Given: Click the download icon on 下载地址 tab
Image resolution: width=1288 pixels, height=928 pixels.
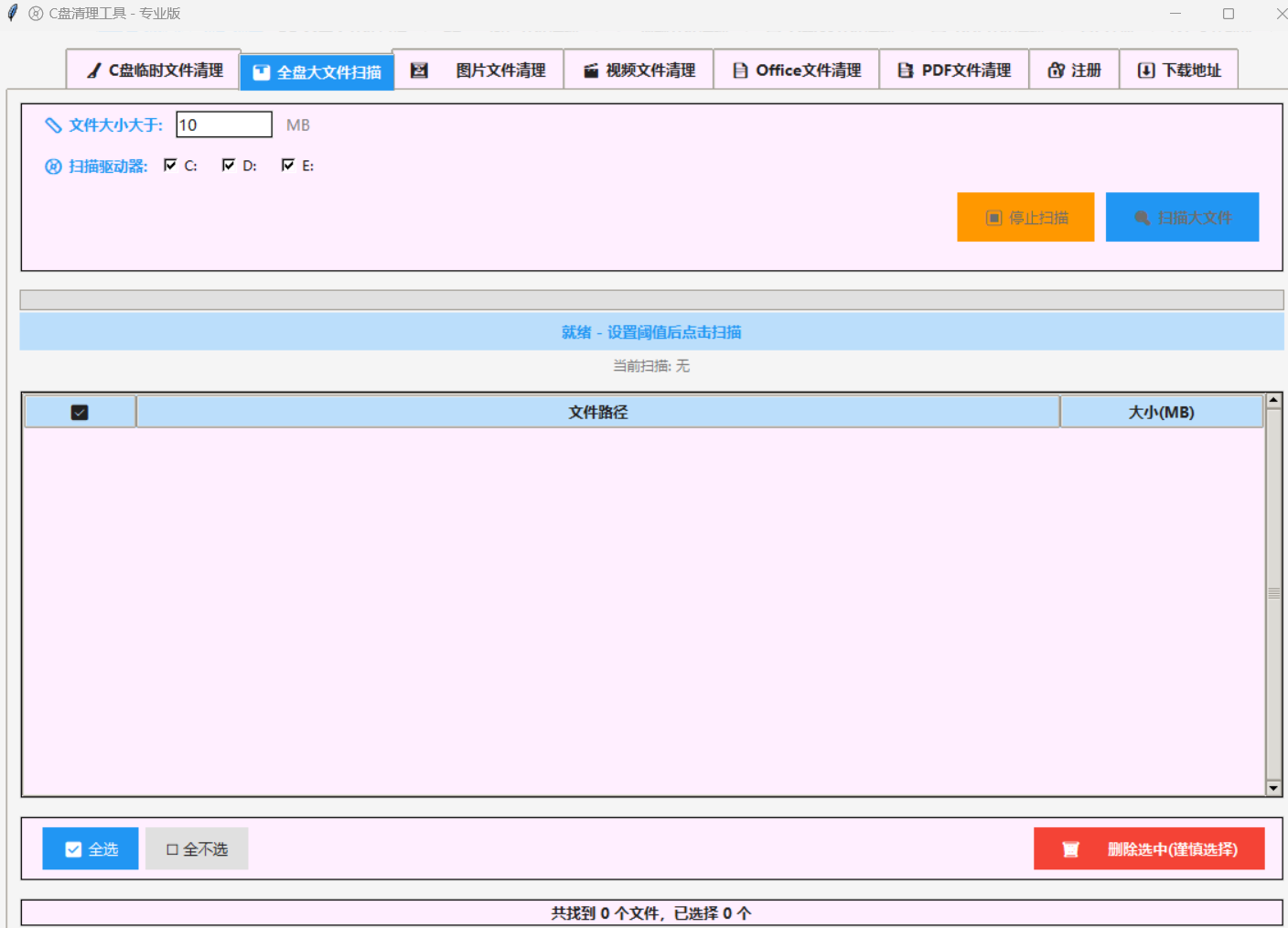Looking at the screenshot, I should 1145,70.
